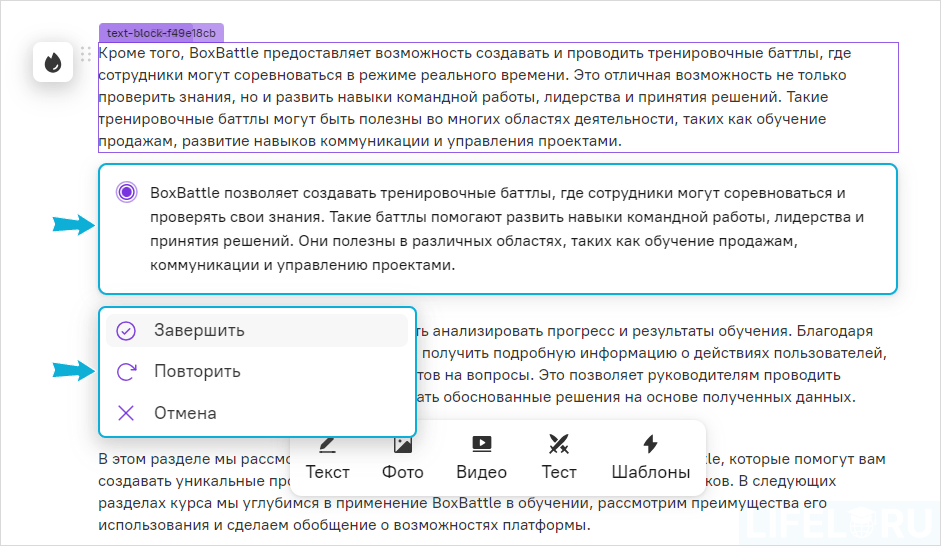Screen dimensions: 941x546
Task: Choose Завершить in the popup menu
Action: [x=257, y=330]
